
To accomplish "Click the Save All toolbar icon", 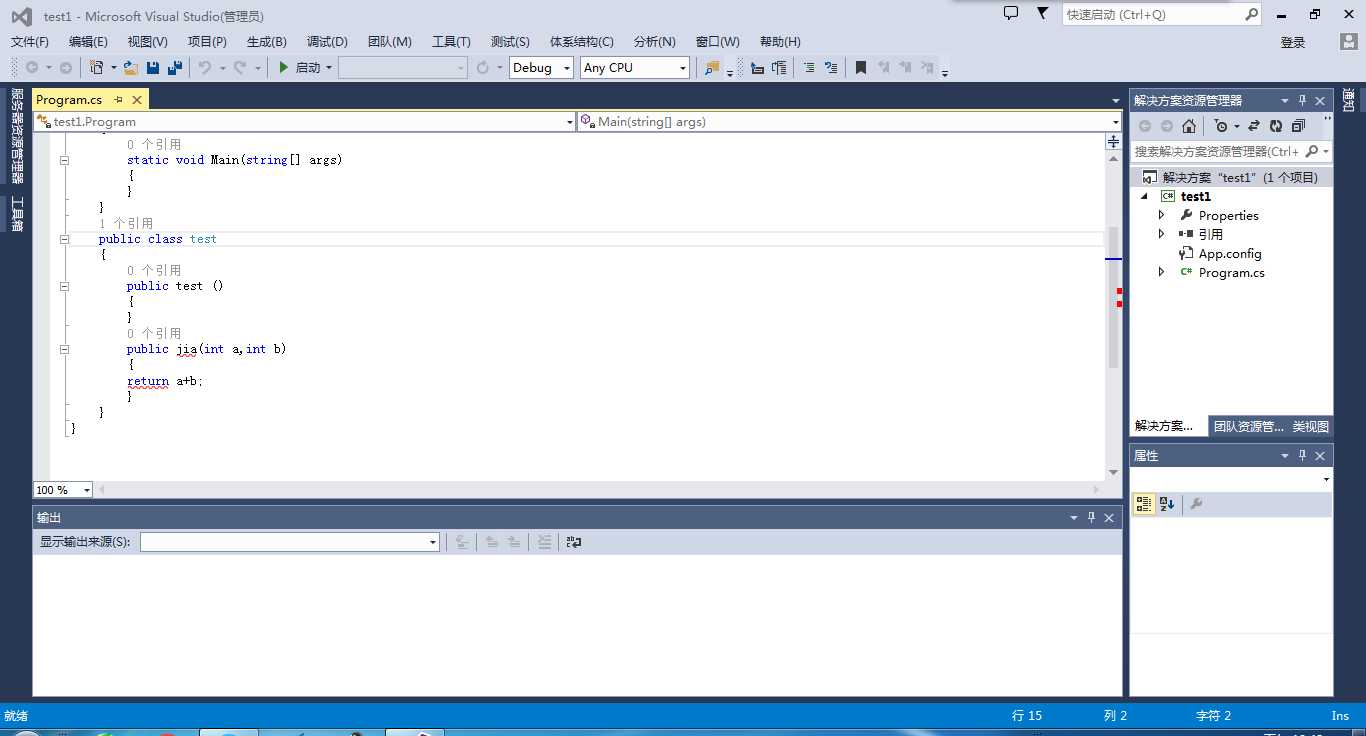I will tap(175, 68).
